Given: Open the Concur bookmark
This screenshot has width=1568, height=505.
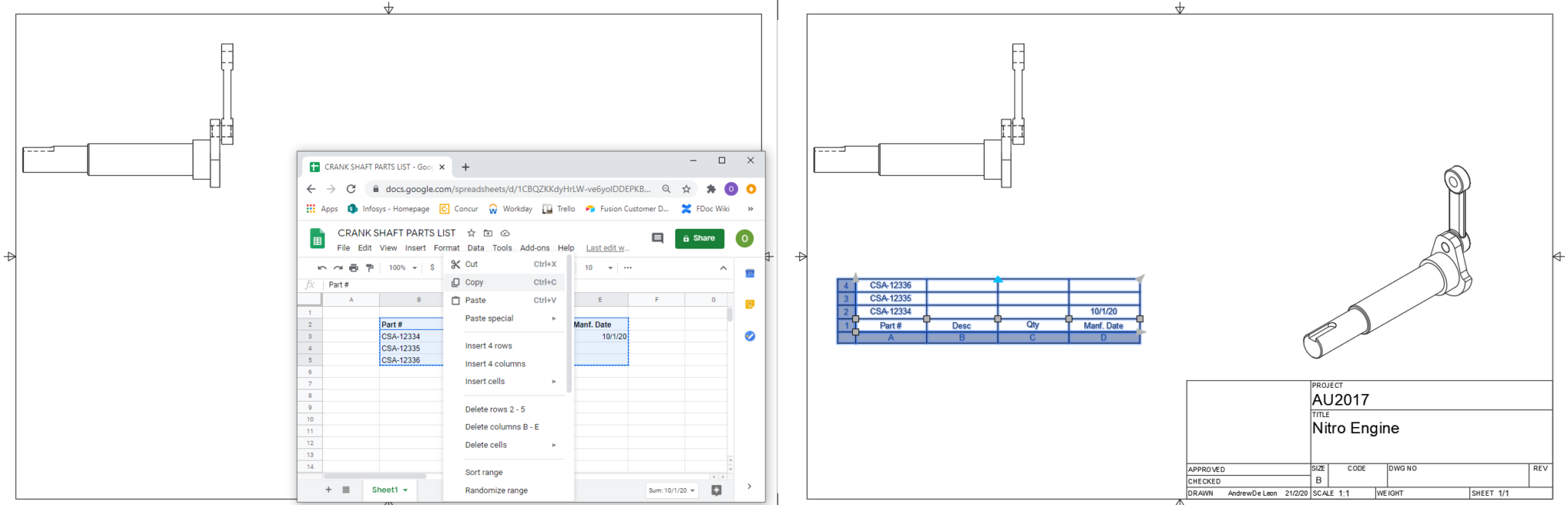Looking at the screenshot, I should (459, 209).
